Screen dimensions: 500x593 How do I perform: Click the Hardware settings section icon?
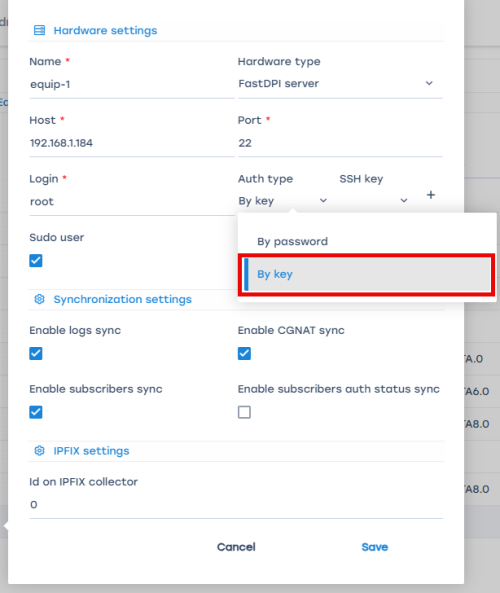(39, 30)
